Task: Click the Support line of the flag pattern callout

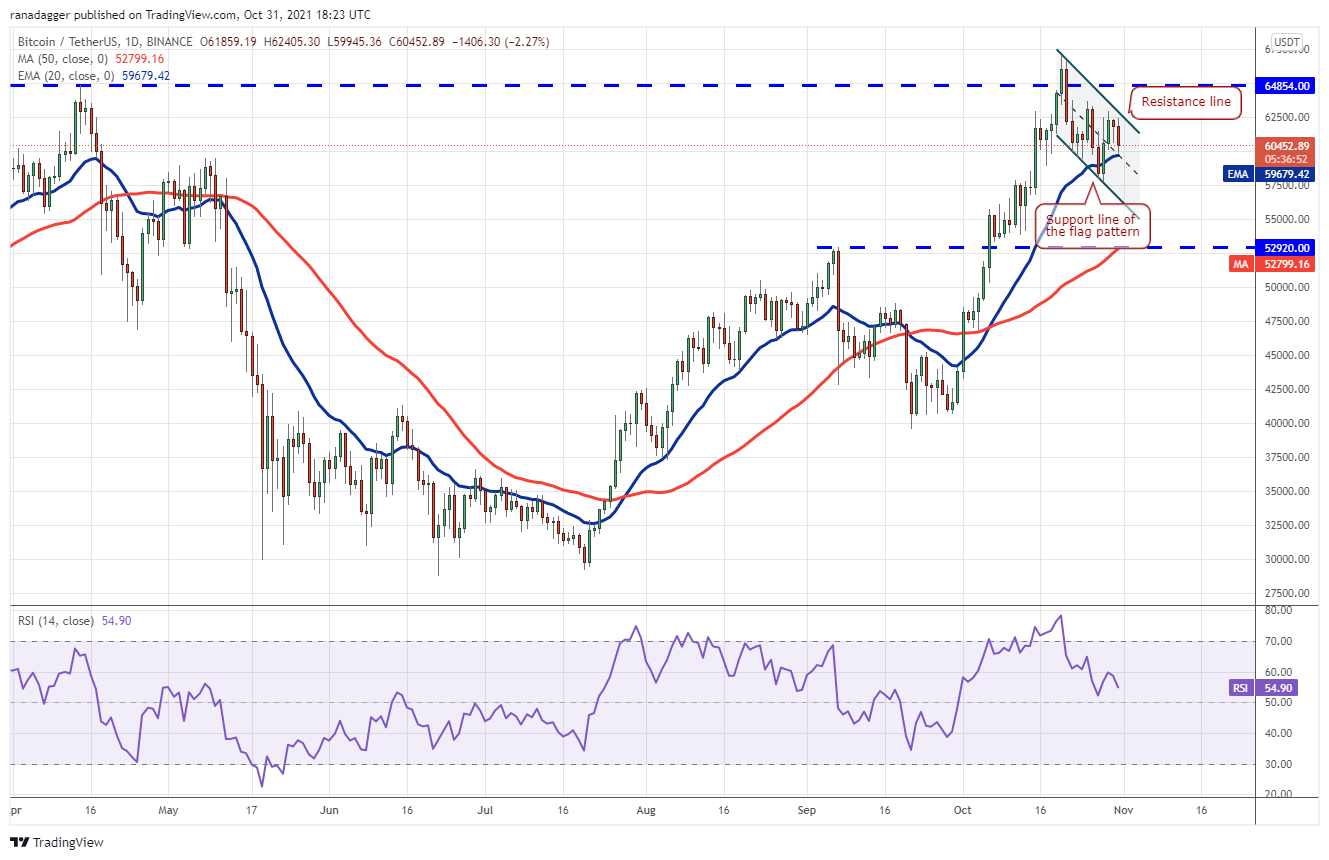Action: pyautogui.click(x=1091, y=226)
